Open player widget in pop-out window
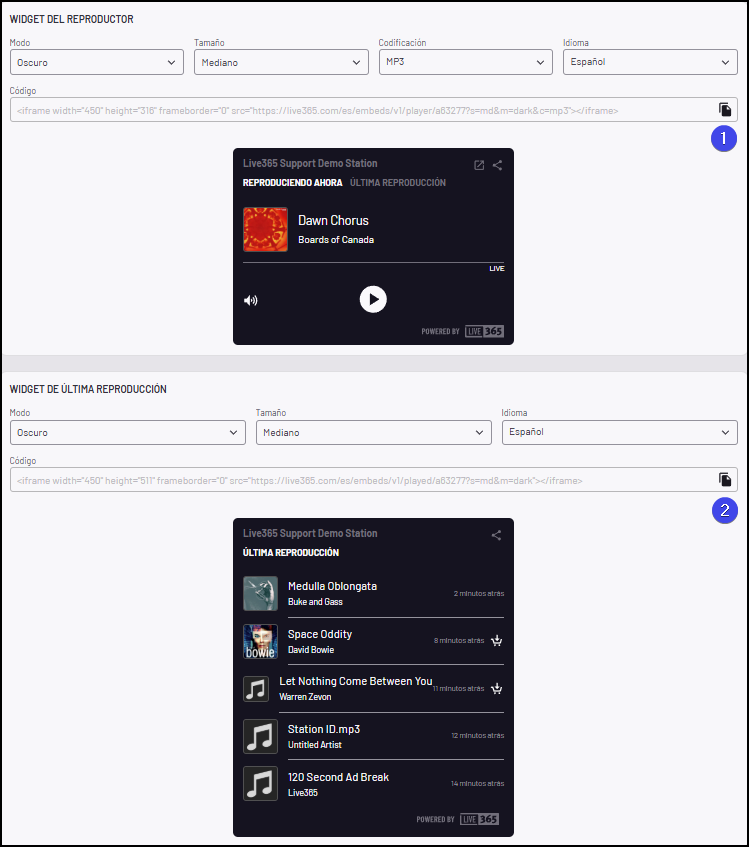The height and width of the screenshot is (847, 749). click(479, 165)
